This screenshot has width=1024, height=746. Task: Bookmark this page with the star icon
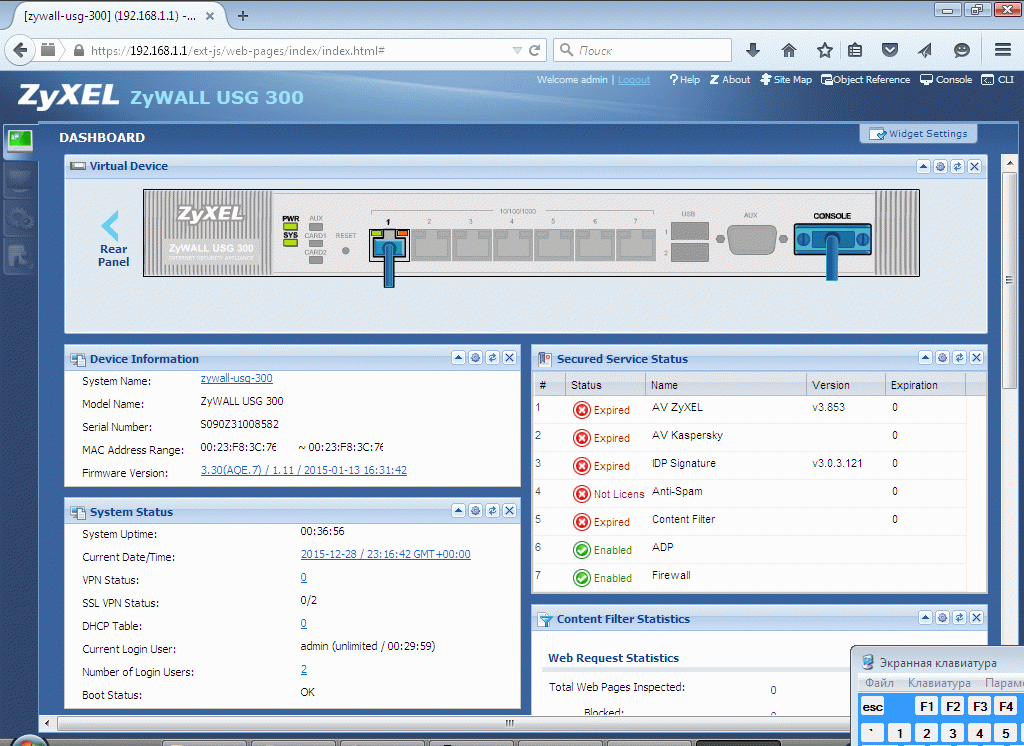click(x=824, y=50)
